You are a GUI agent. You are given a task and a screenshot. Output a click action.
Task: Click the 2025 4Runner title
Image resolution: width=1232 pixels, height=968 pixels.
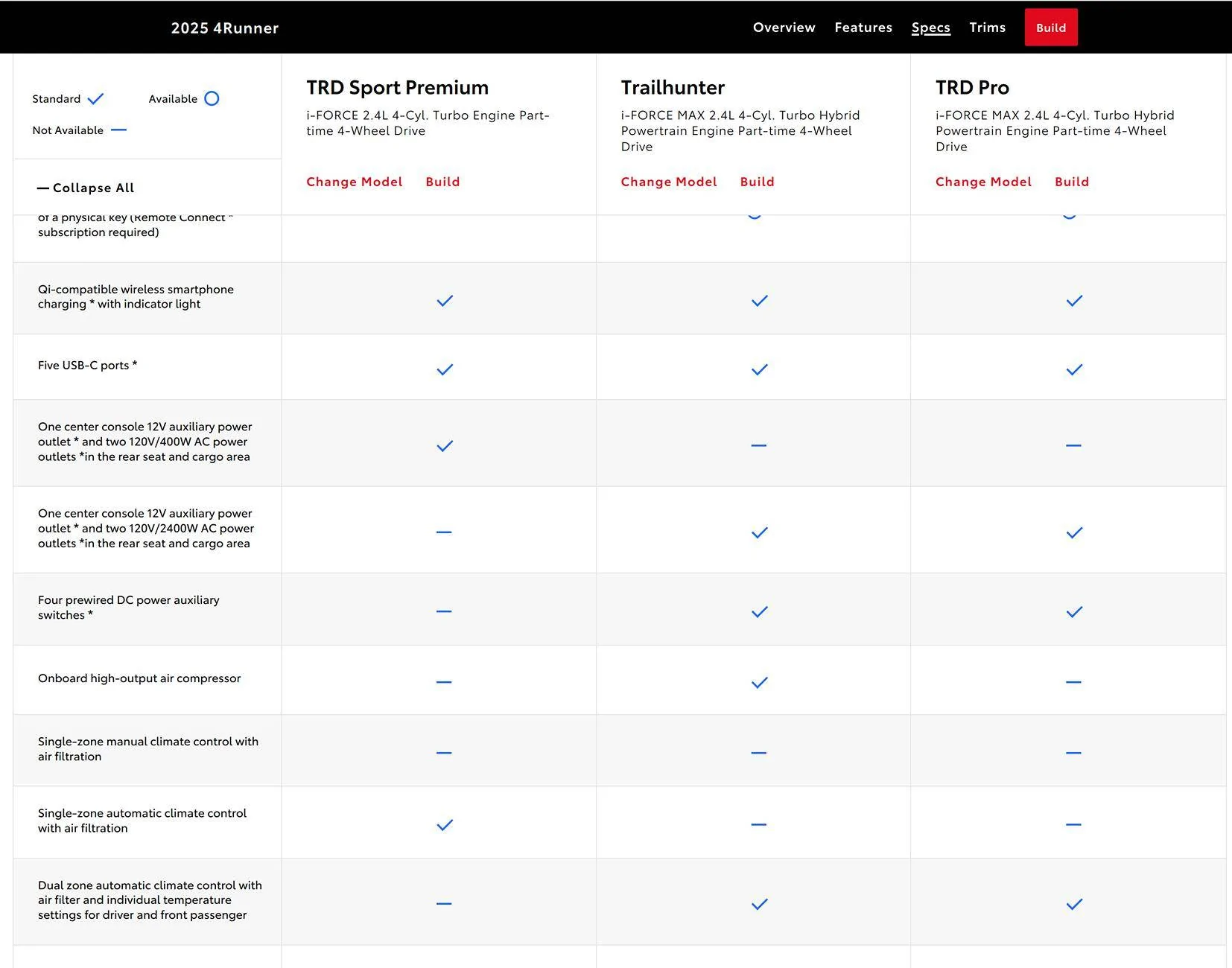coord(224,28)
